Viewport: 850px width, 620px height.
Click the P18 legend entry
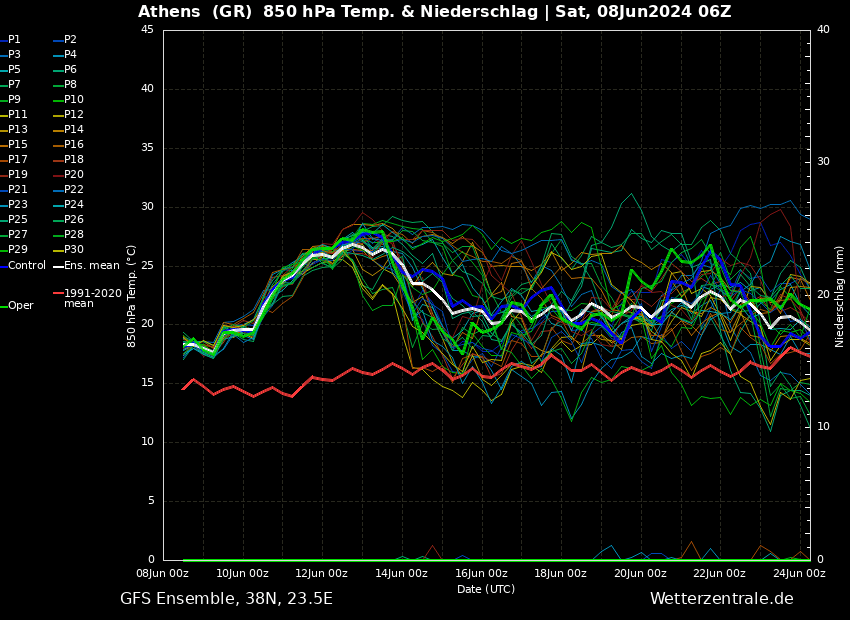point(73,160)
